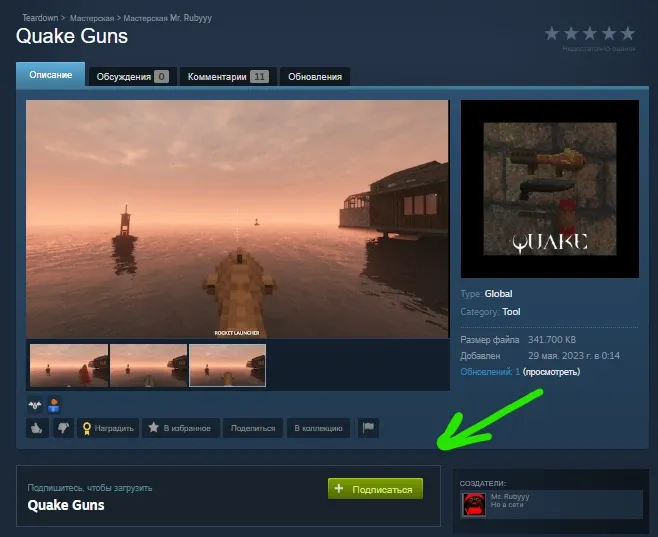
Task: Click the В коллекцию button
Action: pos(318,428)
